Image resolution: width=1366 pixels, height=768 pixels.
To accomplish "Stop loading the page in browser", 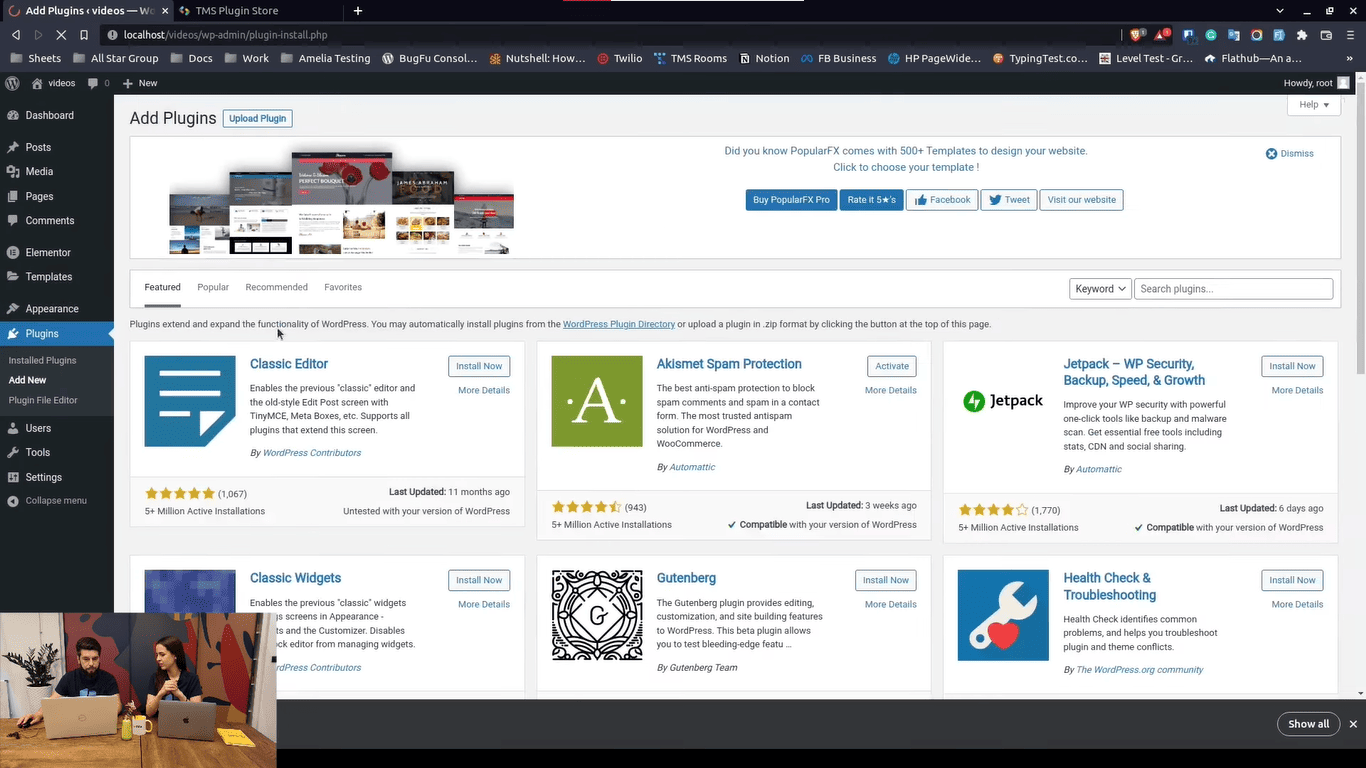I will pos(61,35).
